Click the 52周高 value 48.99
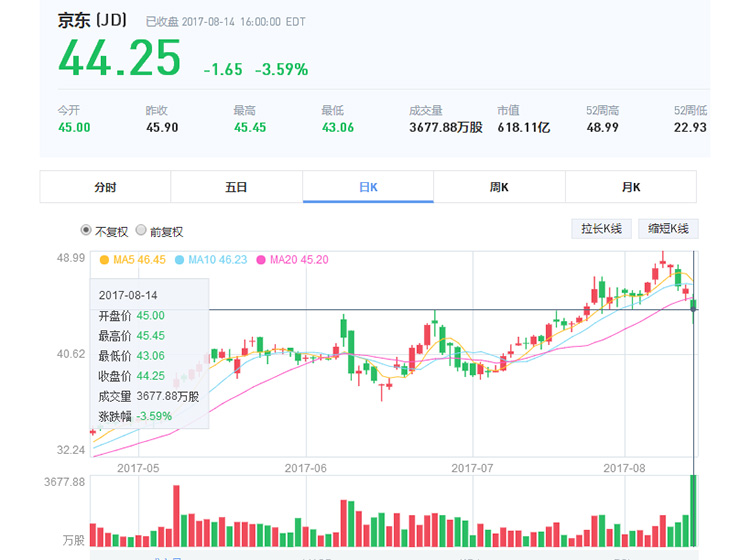750x560 pixels. click(603, 128)
